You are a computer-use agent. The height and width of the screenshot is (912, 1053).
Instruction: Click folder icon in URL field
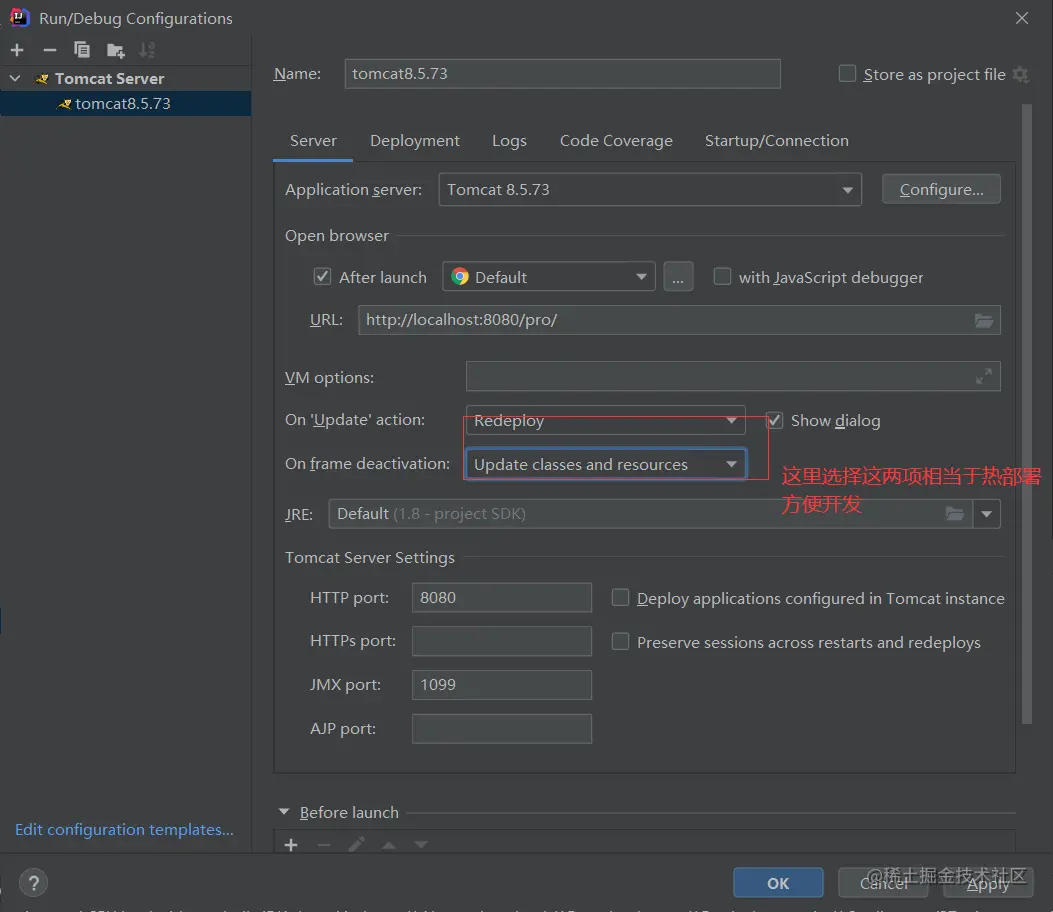[984, 320]
